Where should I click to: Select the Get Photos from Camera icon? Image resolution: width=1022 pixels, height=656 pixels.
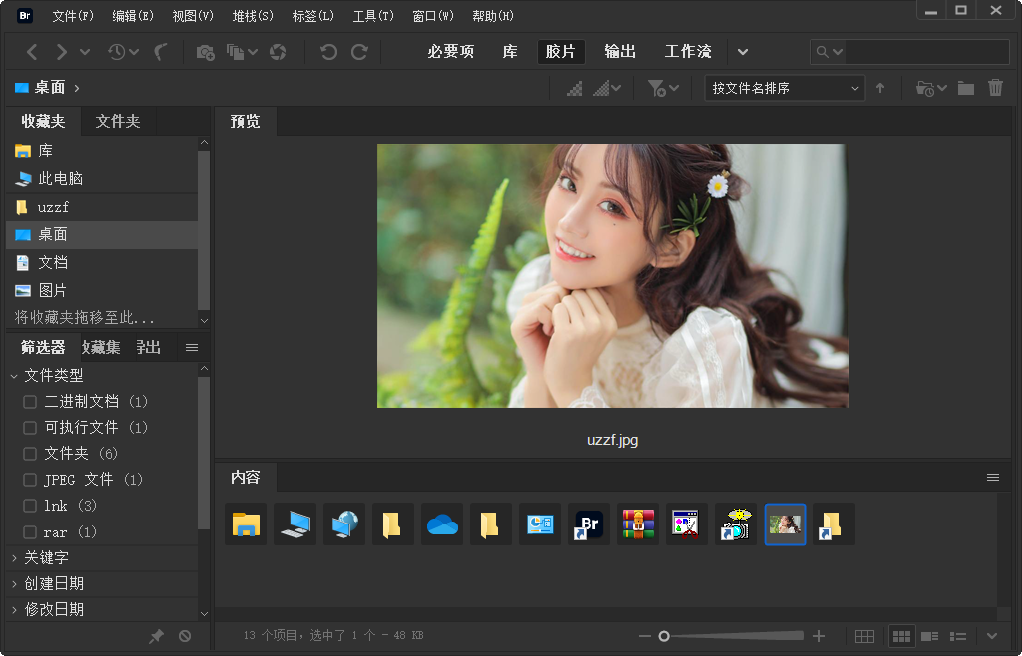pyautogui.click(x=205, y=52)
